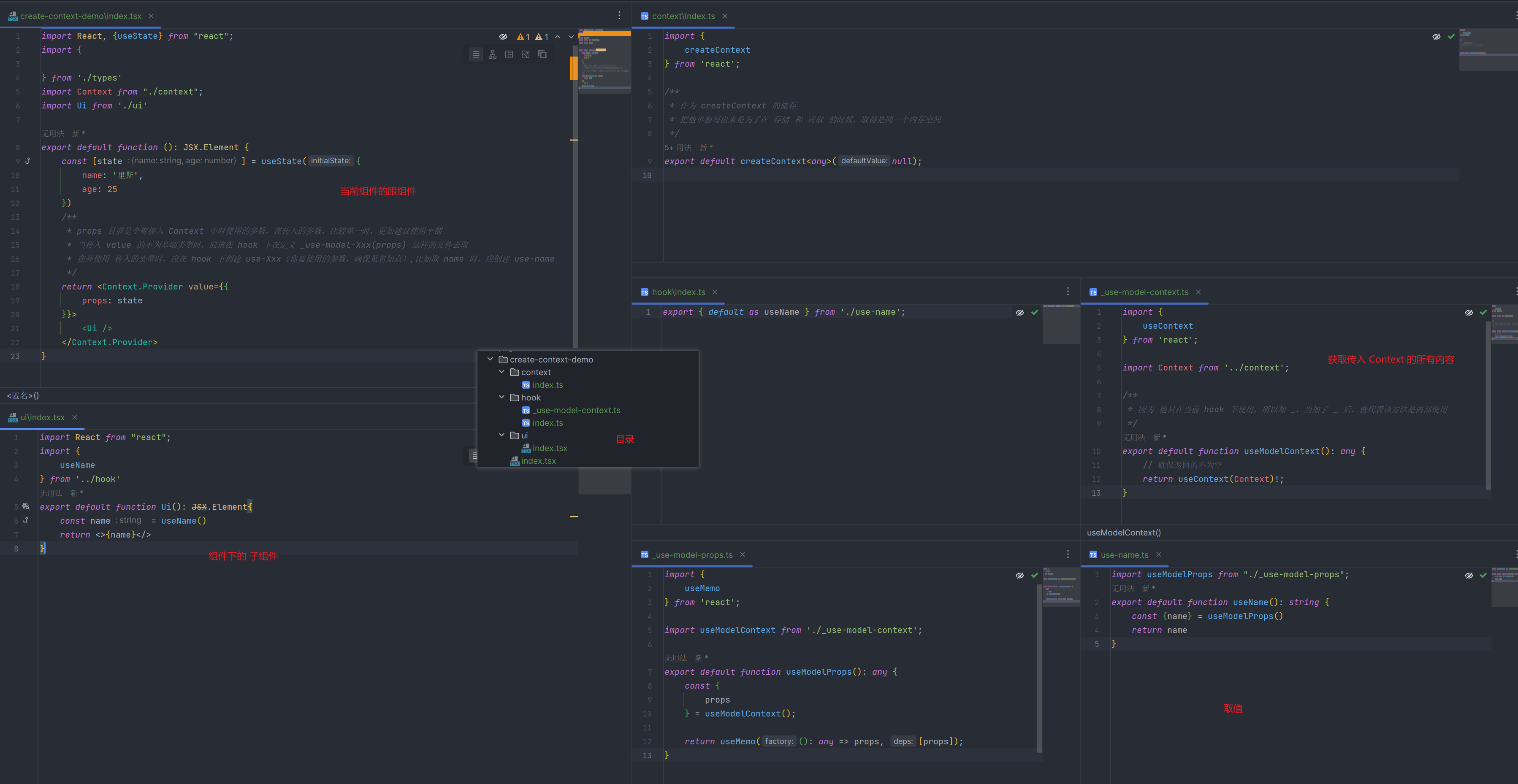Toggle crossed-eye inspection icon in create-context-demo editor
The height and width of the screenshot is (784, 1518).
pos(503,37)
